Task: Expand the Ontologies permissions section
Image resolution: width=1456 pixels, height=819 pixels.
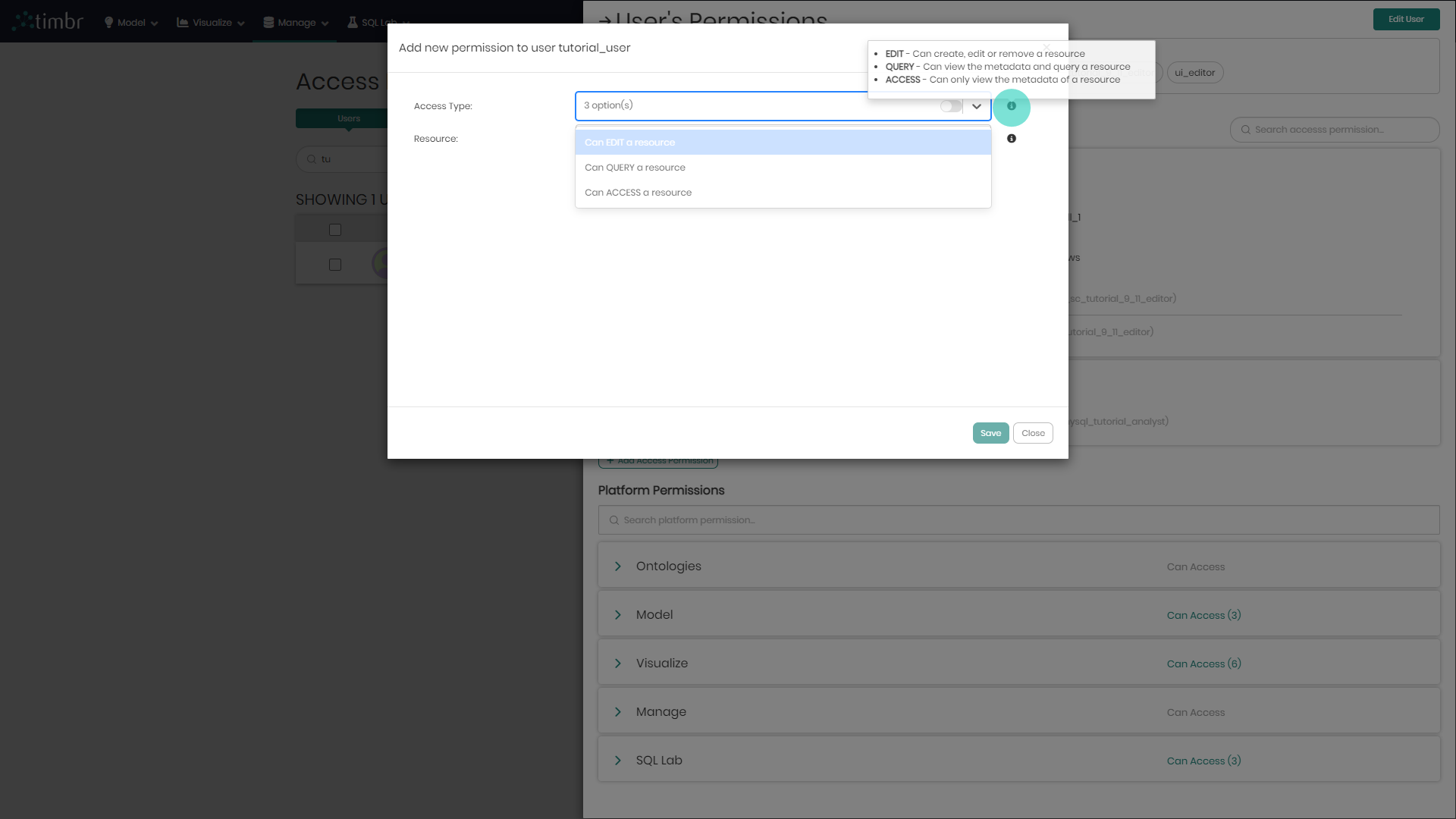Action: click(618, 565)
